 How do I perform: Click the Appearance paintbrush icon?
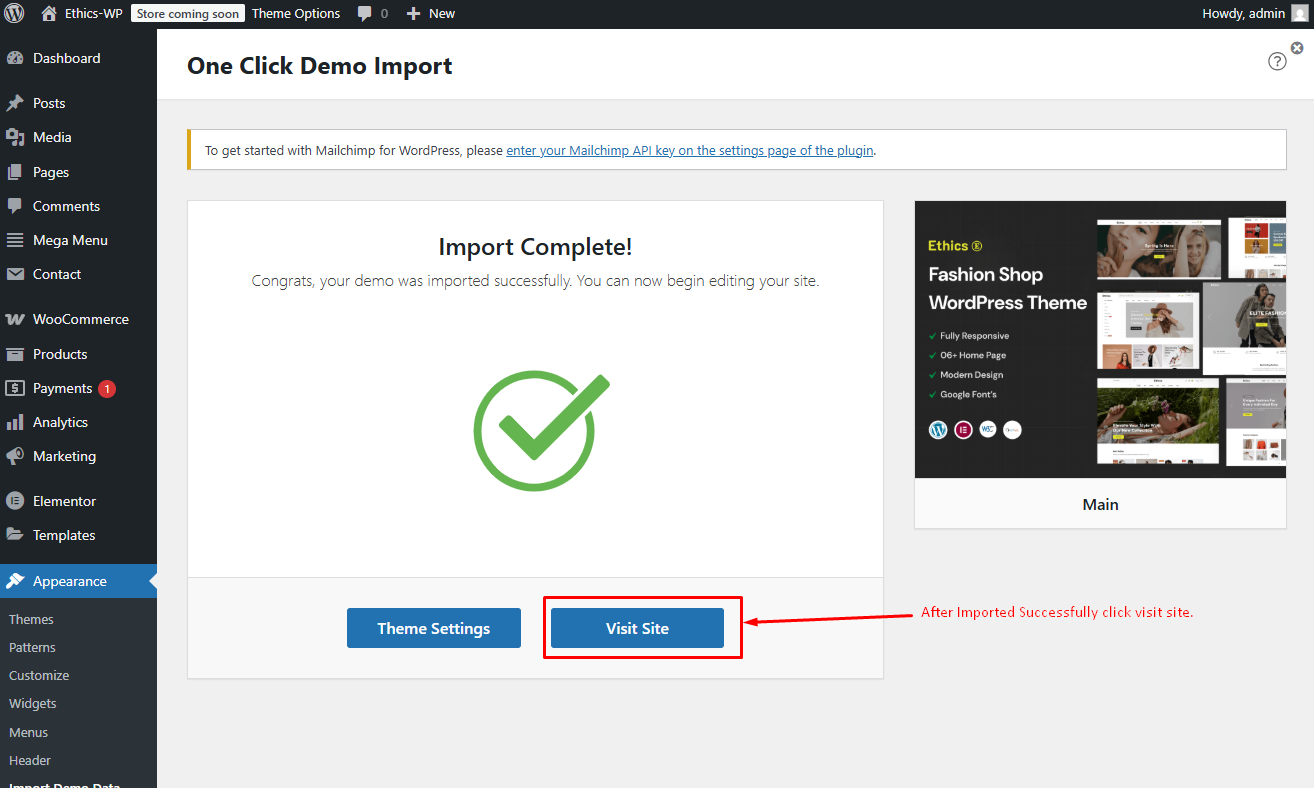15,581
